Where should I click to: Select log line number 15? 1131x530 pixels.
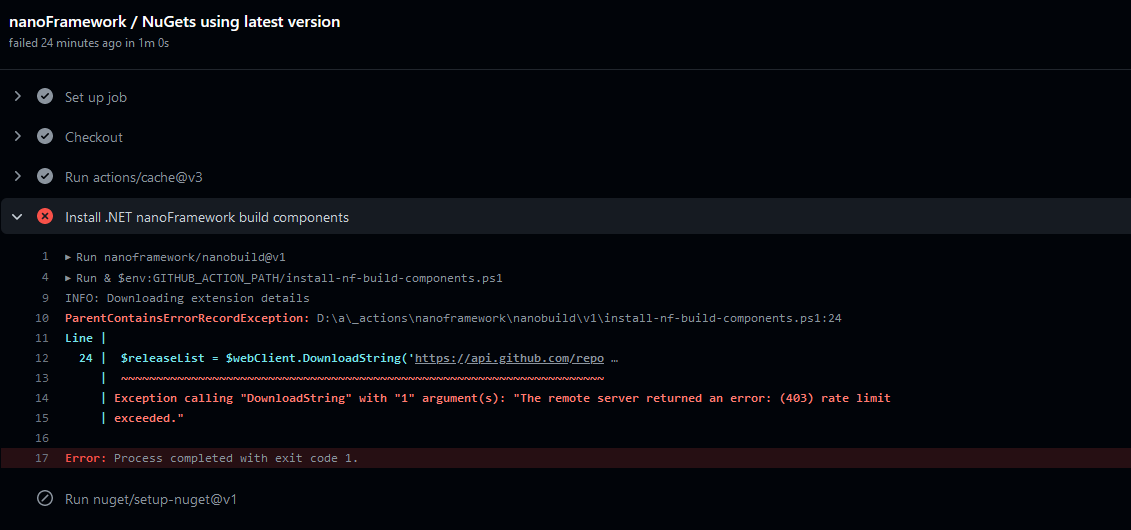(42, 418)
